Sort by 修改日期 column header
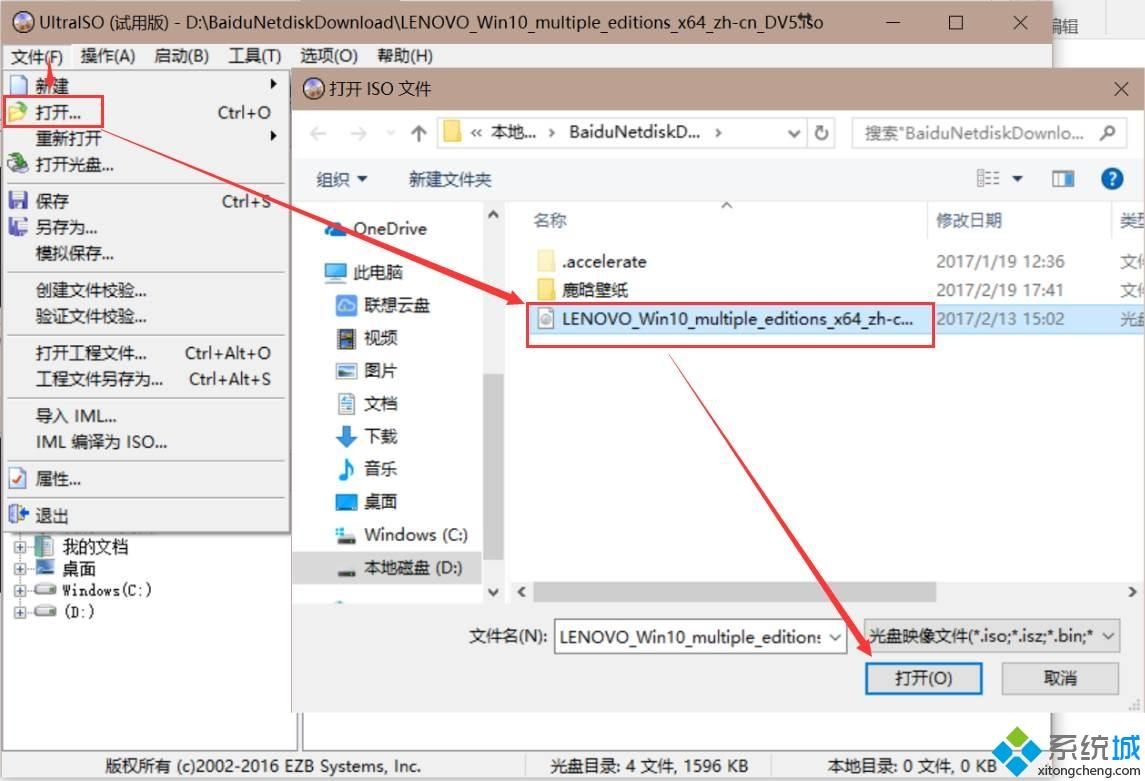The width and height of the screenshot is (1145, 781). [968, 220]
